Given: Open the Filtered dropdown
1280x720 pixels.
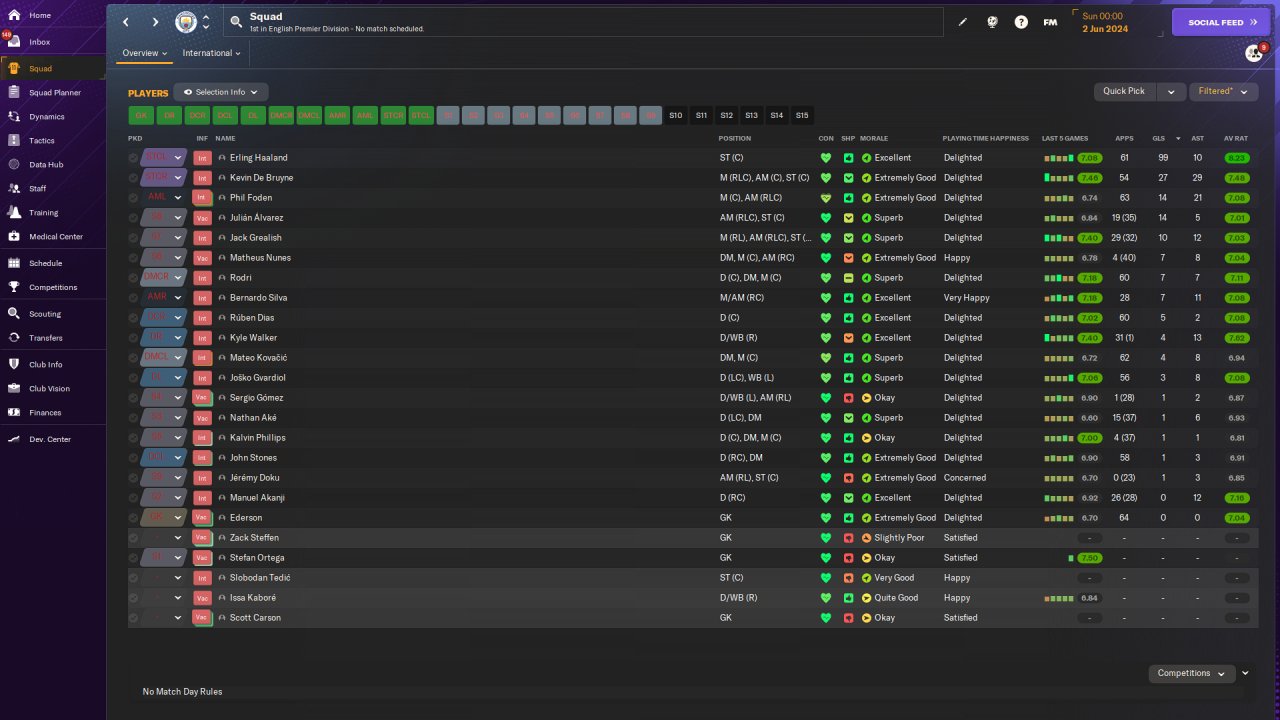Looking at the screenshot, I should [1224, 91].
